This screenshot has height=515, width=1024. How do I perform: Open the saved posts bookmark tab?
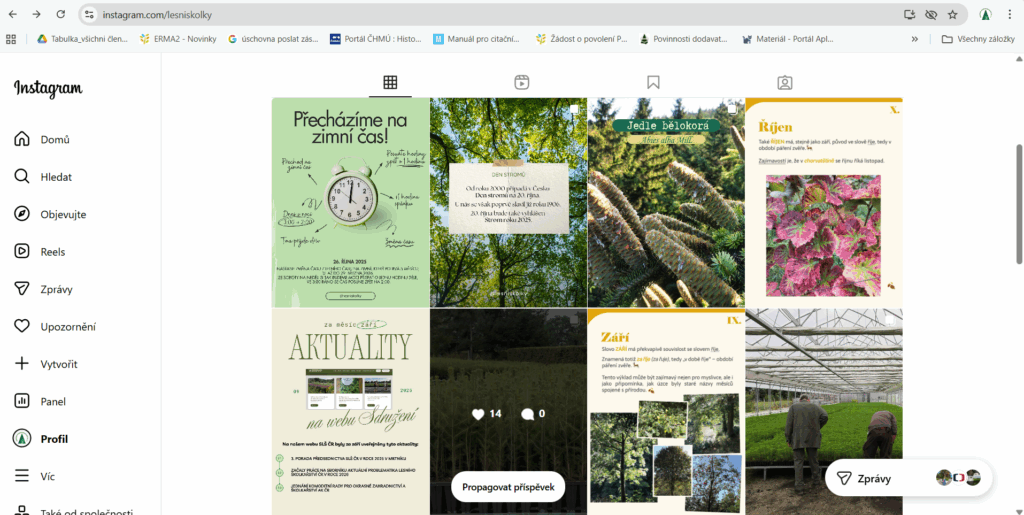(x=653, y=82)
